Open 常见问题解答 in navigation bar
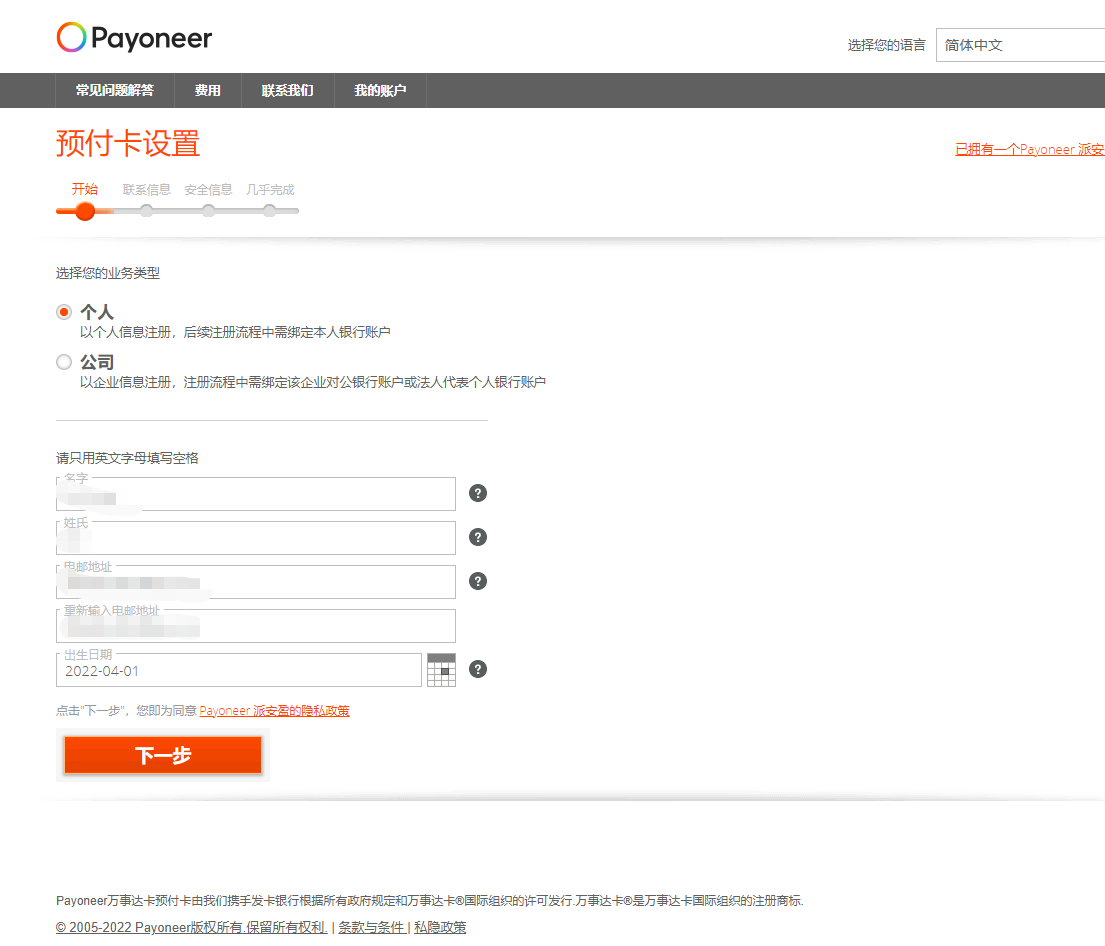This screenshot has height=946, width=1105. click(115, 91)
